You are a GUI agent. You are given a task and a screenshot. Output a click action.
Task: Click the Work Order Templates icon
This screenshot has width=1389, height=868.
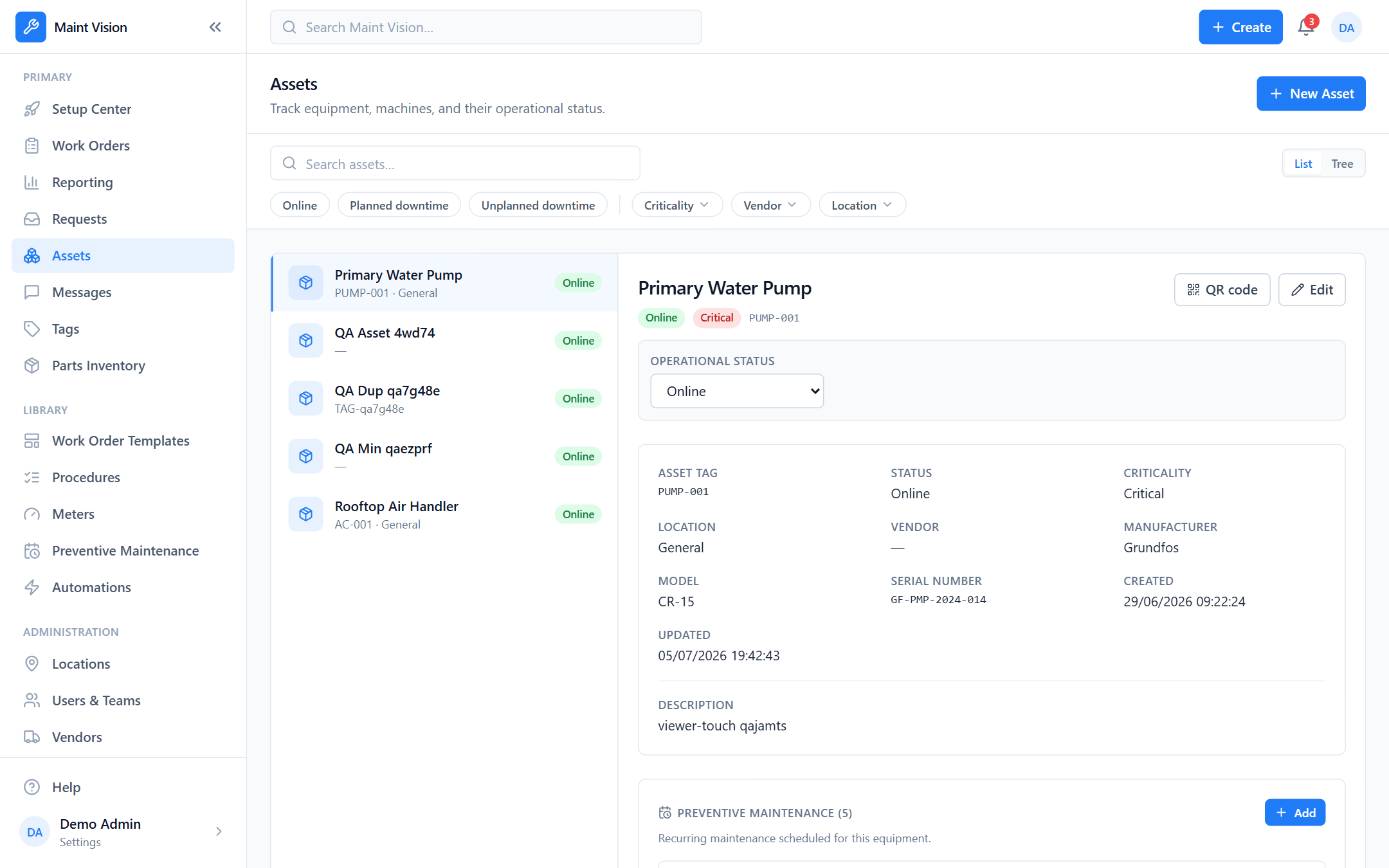click(x=32, y=441)
